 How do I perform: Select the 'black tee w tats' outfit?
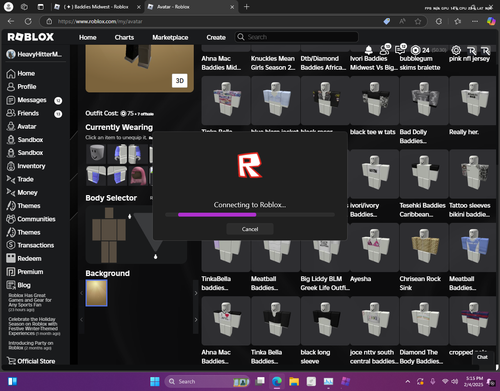(x=374, y=100)
